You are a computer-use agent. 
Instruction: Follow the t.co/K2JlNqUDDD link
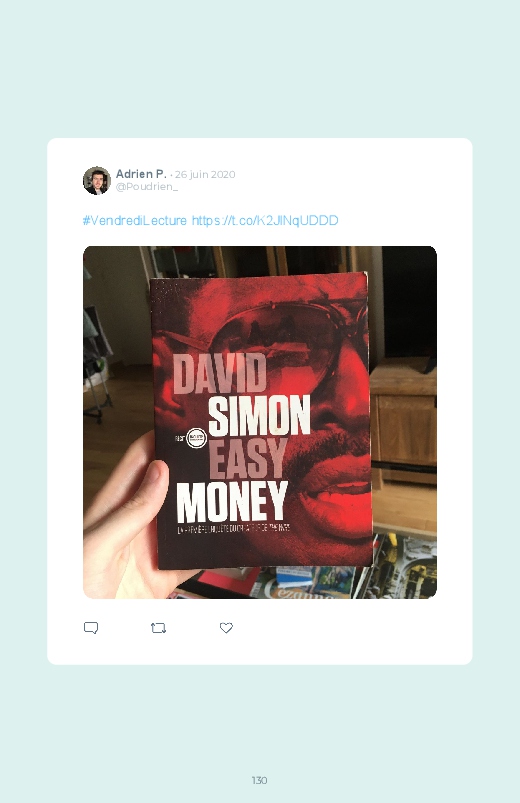(265, 221)
